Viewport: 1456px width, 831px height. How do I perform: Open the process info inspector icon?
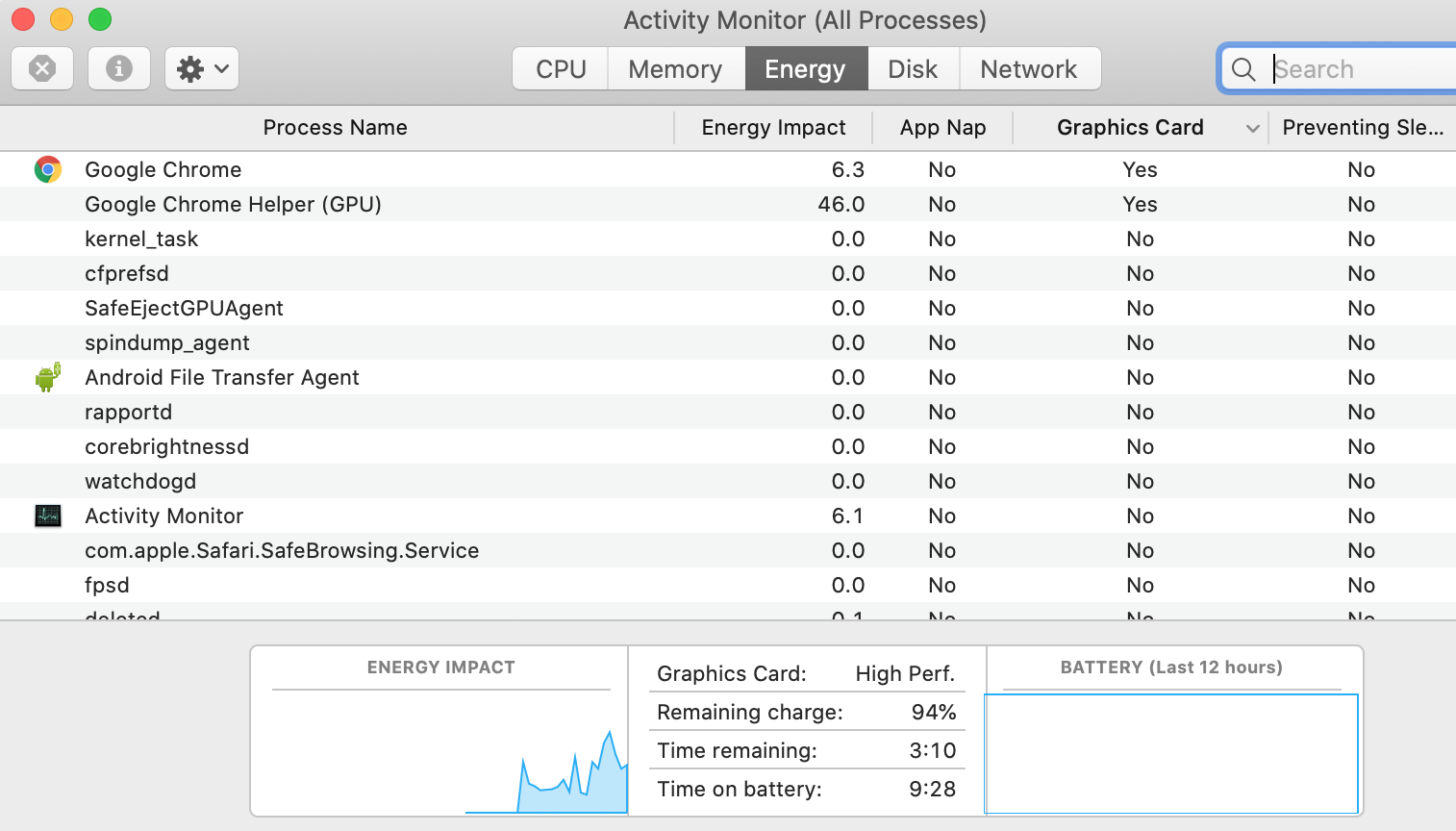click(x=119, y=69)
